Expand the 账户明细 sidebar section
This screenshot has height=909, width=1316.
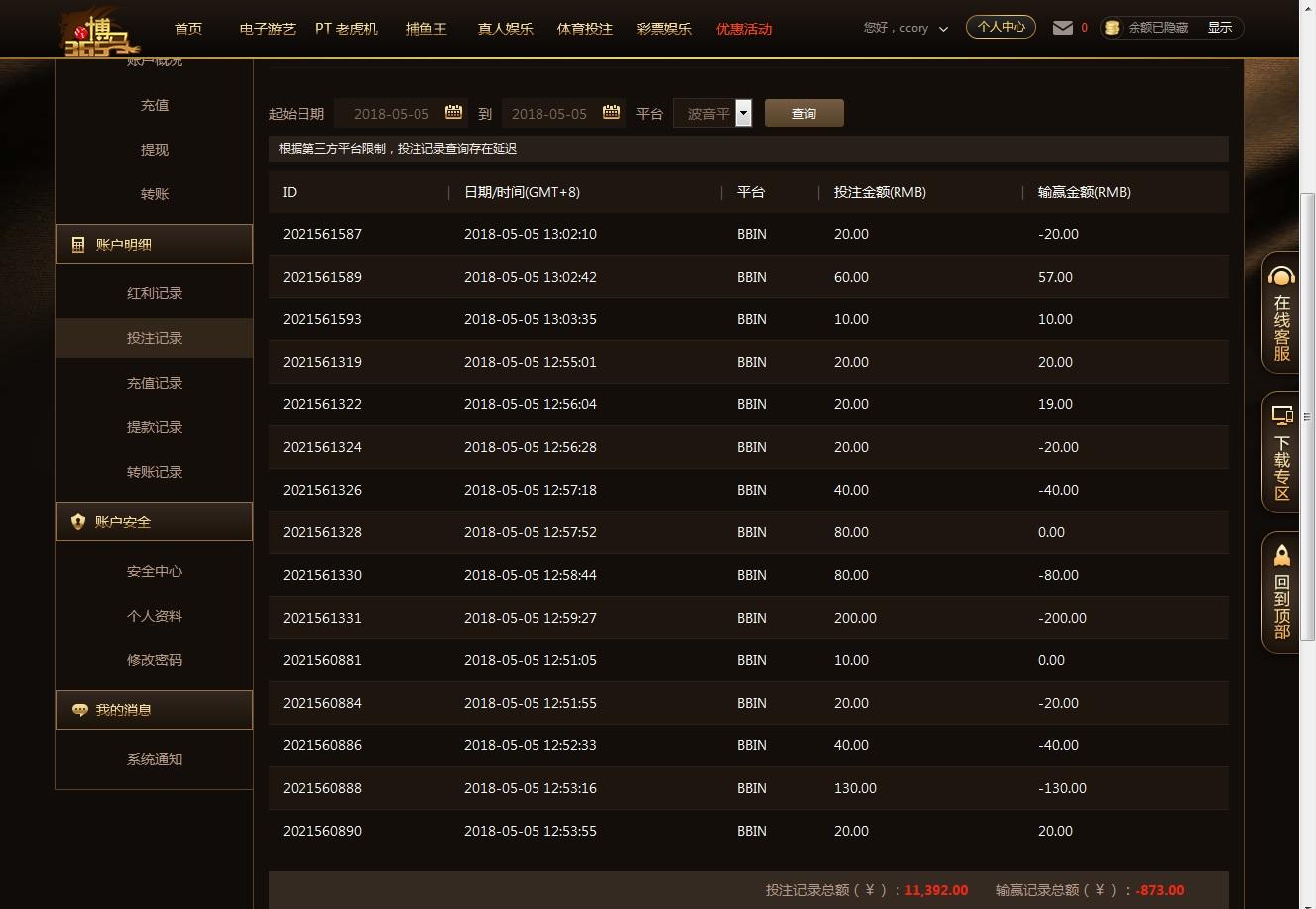[x=154, y=244]
